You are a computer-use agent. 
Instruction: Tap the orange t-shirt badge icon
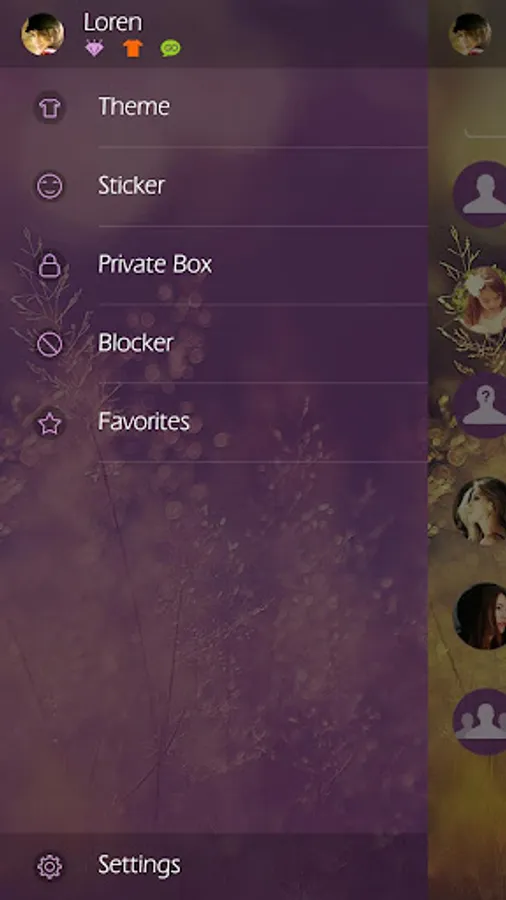[x=133, y=48]
